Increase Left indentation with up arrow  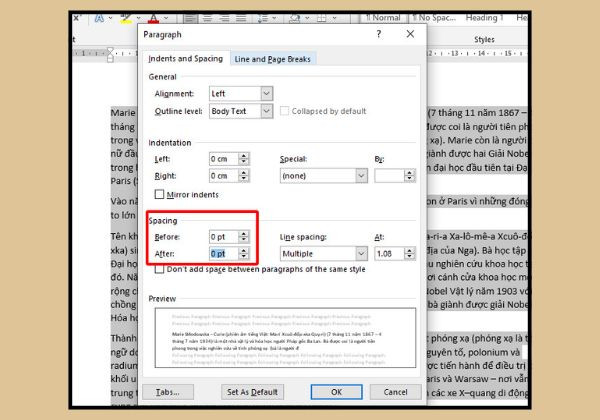point(244,156)
